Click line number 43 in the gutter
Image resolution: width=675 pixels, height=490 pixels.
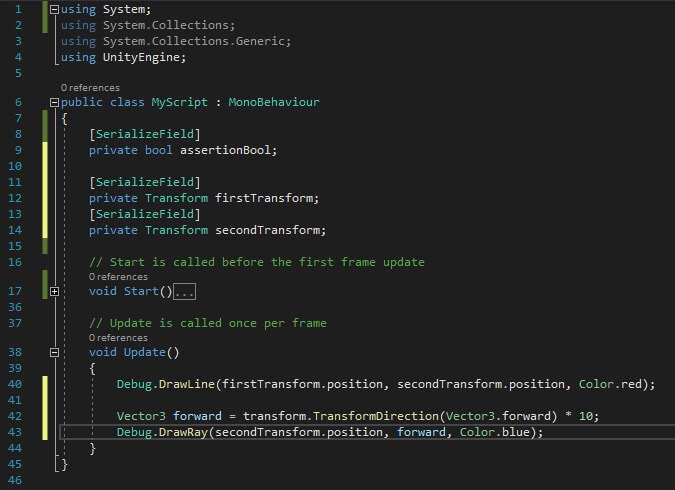coord(16,432)
